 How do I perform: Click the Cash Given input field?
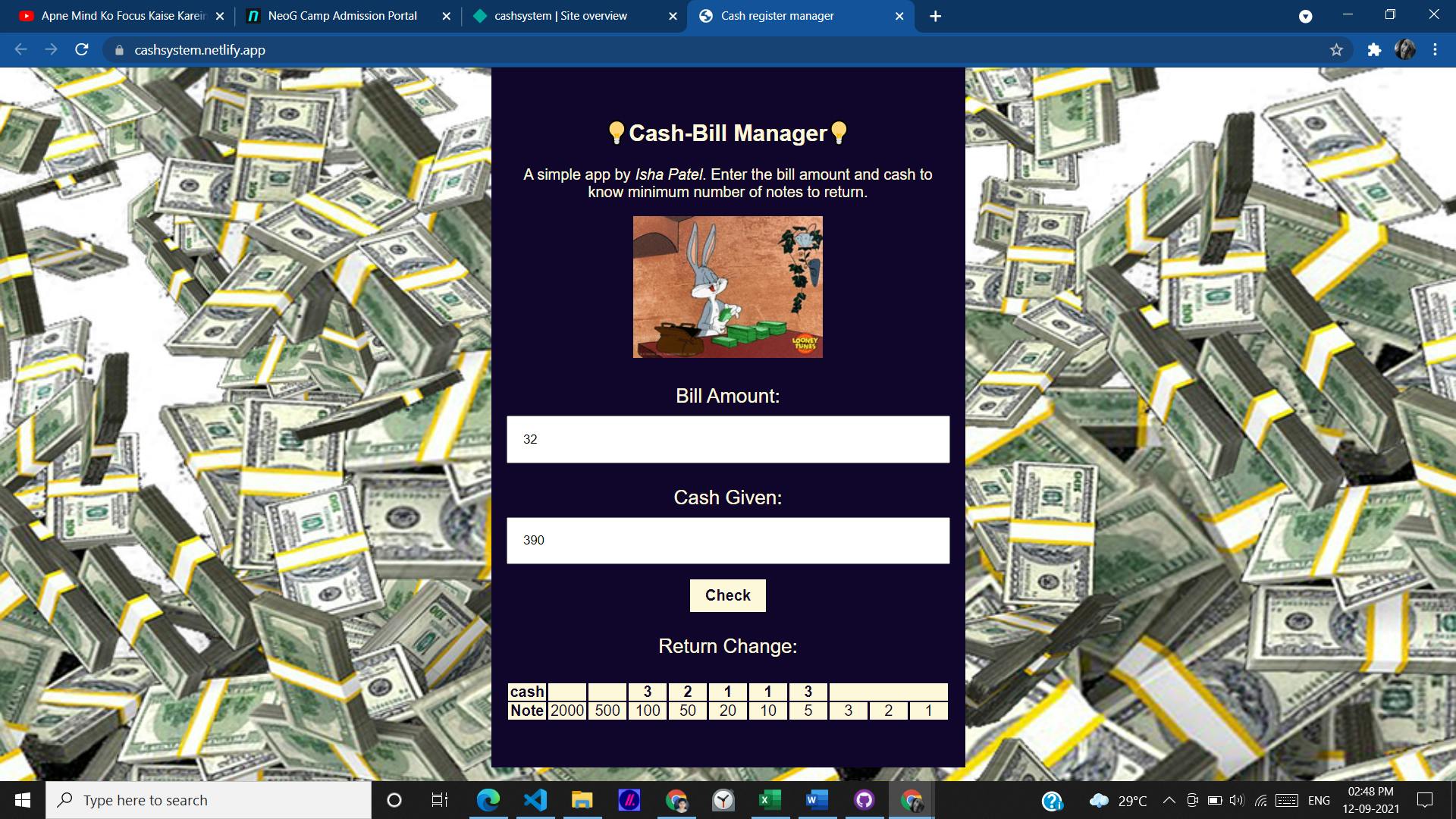(727, 540)
